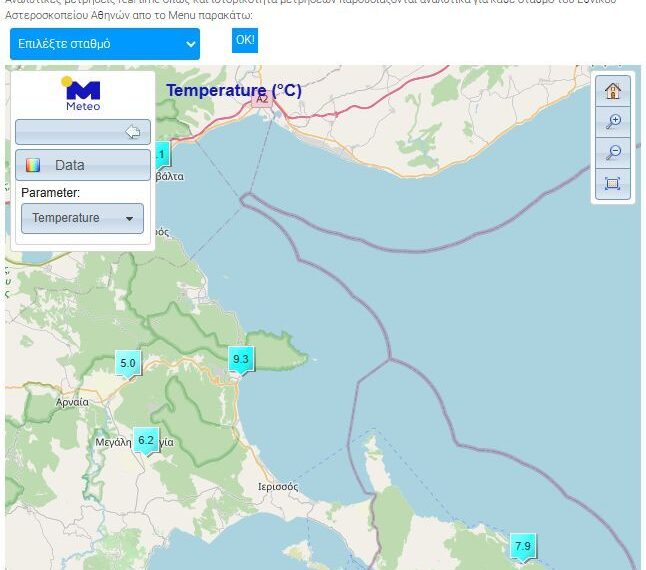Viewport: 646px width, 570px height.
Task: Select the 5.0 temperature station marker
Action: tap(127, 364)
